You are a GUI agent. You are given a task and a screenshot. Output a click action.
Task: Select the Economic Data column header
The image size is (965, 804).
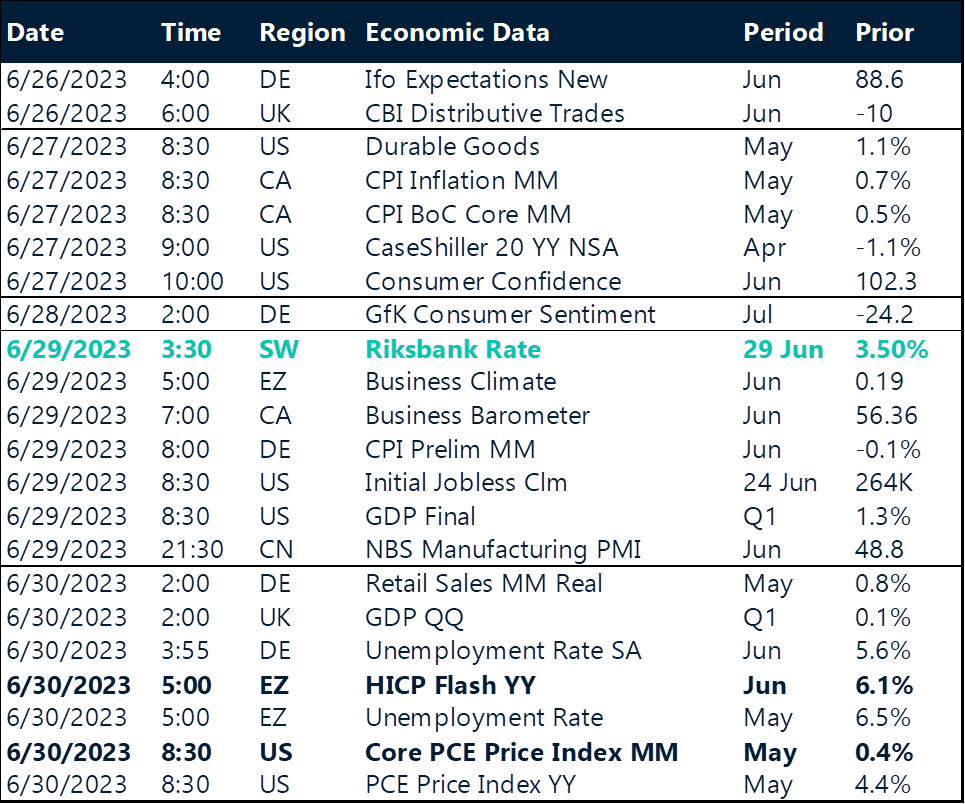click(457, 32)
